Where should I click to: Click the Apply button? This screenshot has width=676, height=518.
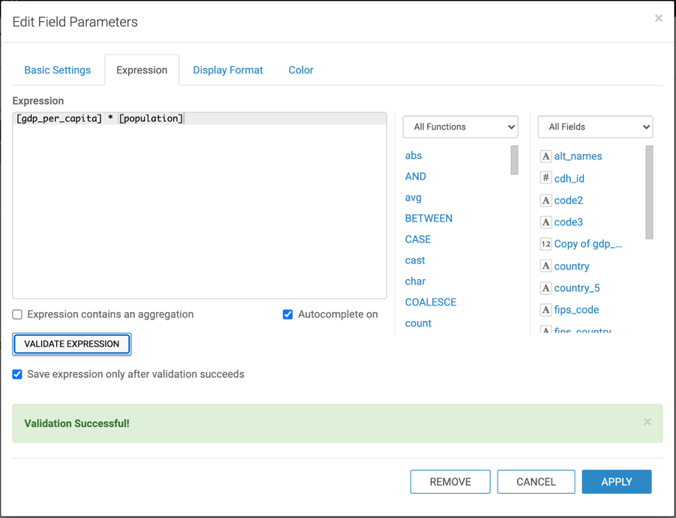click(616, 482)
